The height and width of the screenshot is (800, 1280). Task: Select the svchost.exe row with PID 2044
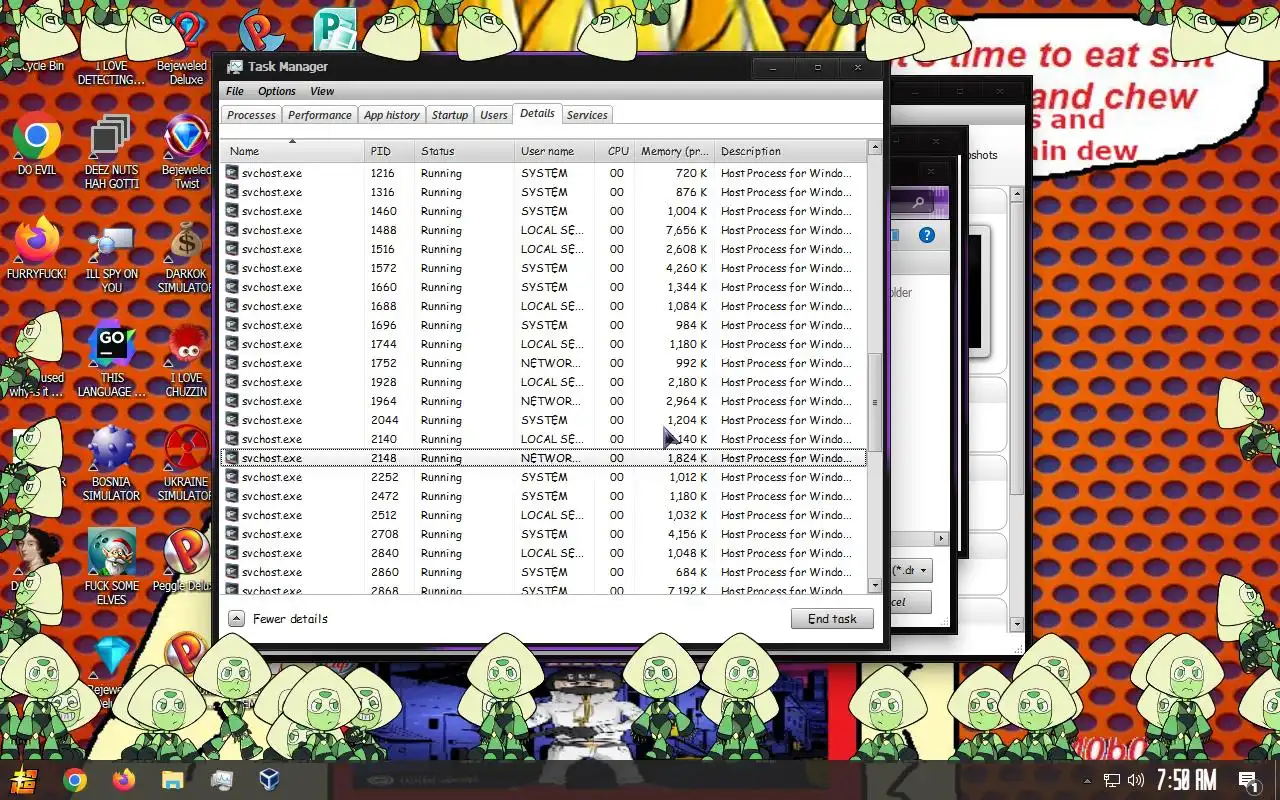pos(543,420)
